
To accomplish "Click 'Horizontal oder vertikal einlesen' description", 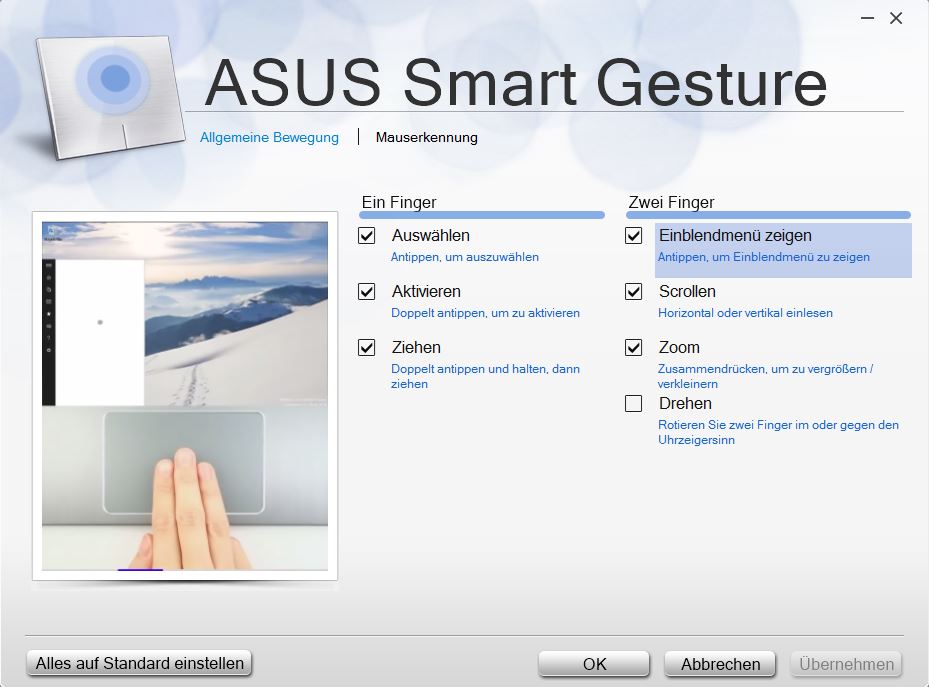I will point(745,313).
